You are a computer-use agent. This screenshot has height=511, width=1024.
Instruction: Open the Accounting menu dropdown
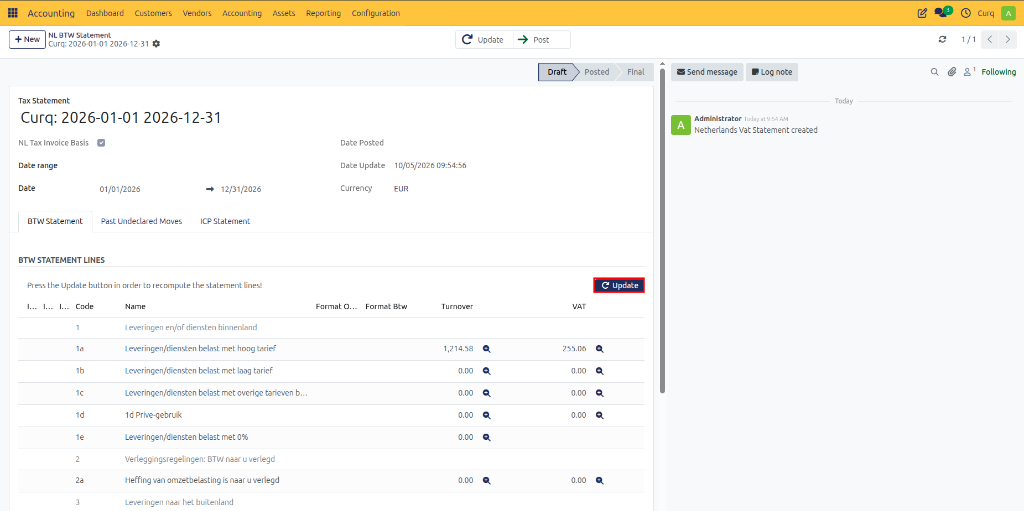pyautogui.click(x=242, y=13)
